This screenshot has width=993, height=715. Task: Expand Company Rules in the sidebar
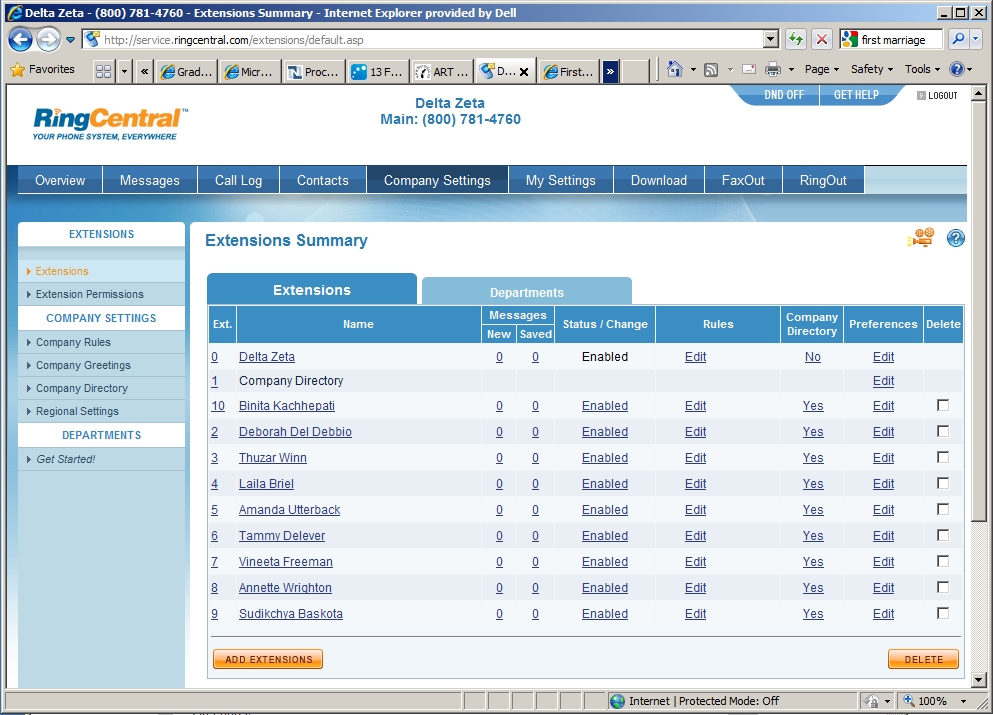click(x=73, y=342)
